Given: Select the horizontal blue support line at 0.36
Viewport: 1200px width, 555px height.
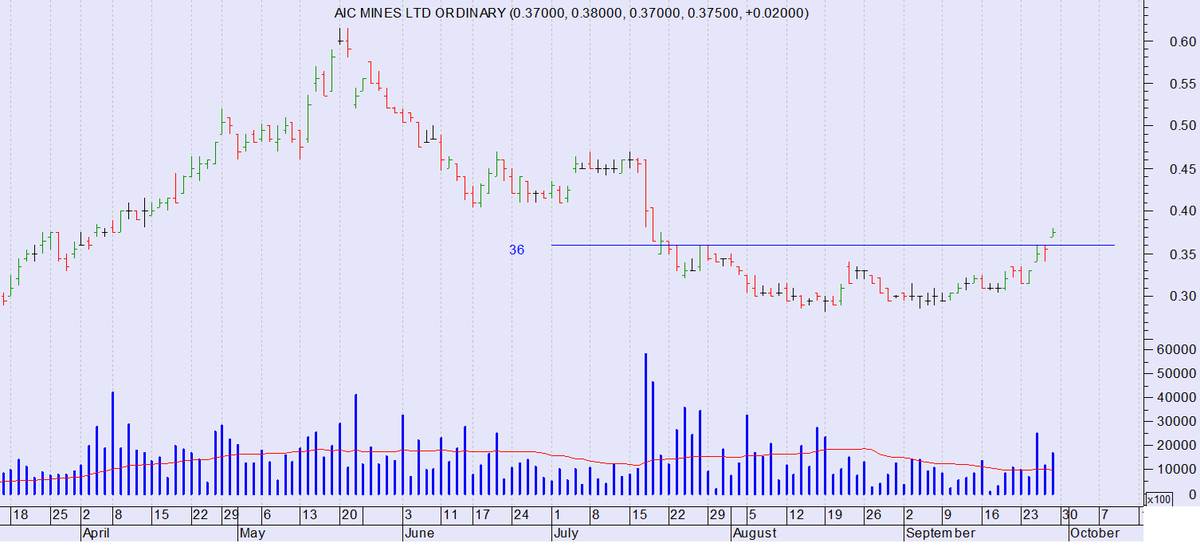Looking at the screenshot, I should tap(833, 245).
